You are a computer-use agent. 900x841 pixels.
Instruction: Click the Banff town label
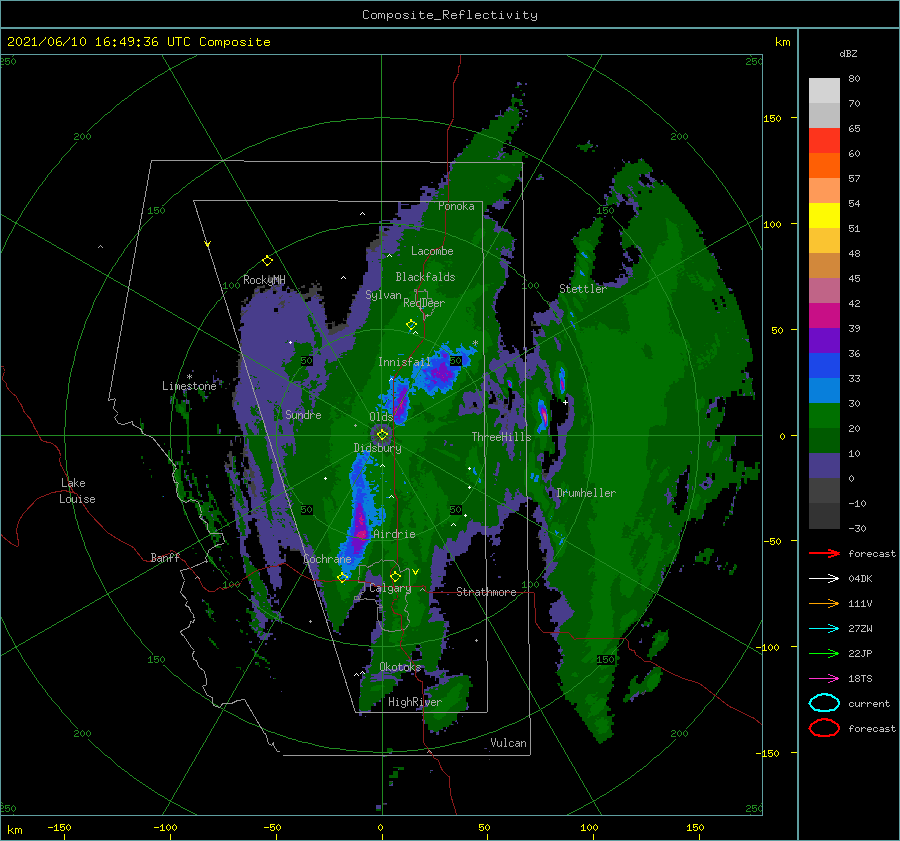(165, 557)
